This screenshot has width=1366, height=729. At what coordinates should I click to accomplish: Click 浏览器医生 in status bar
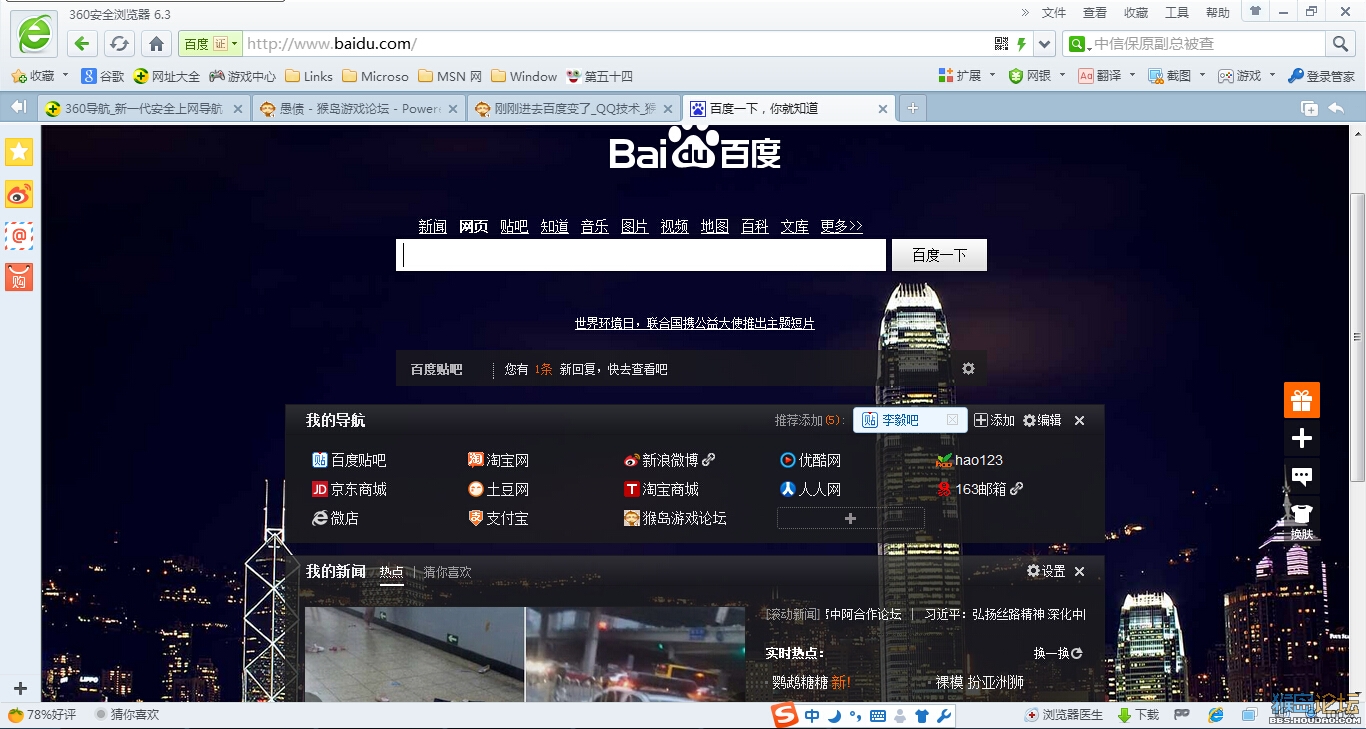pos(1064,715)
